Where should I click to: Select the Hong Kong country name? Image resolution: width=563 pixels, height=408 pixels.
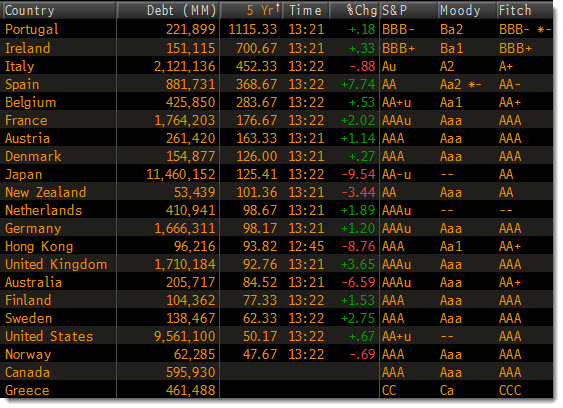pos(39,246)
